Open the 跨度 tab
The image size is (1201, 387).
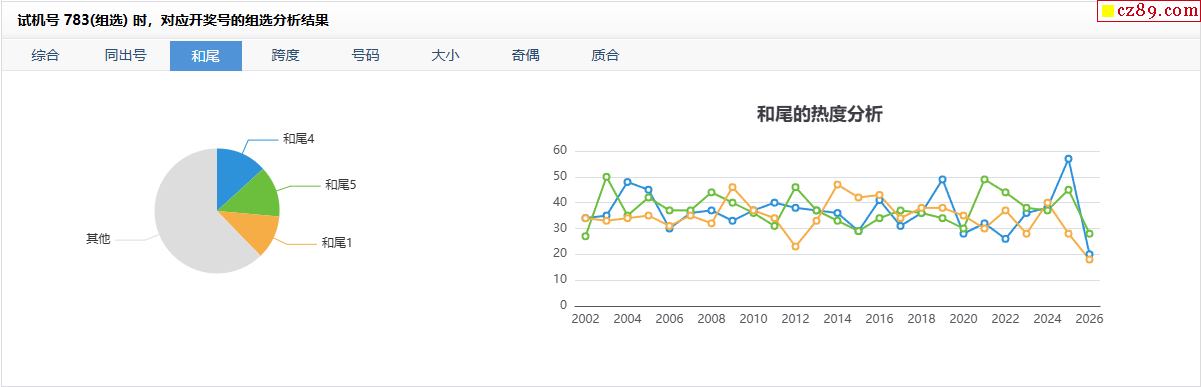click(285, 56)
